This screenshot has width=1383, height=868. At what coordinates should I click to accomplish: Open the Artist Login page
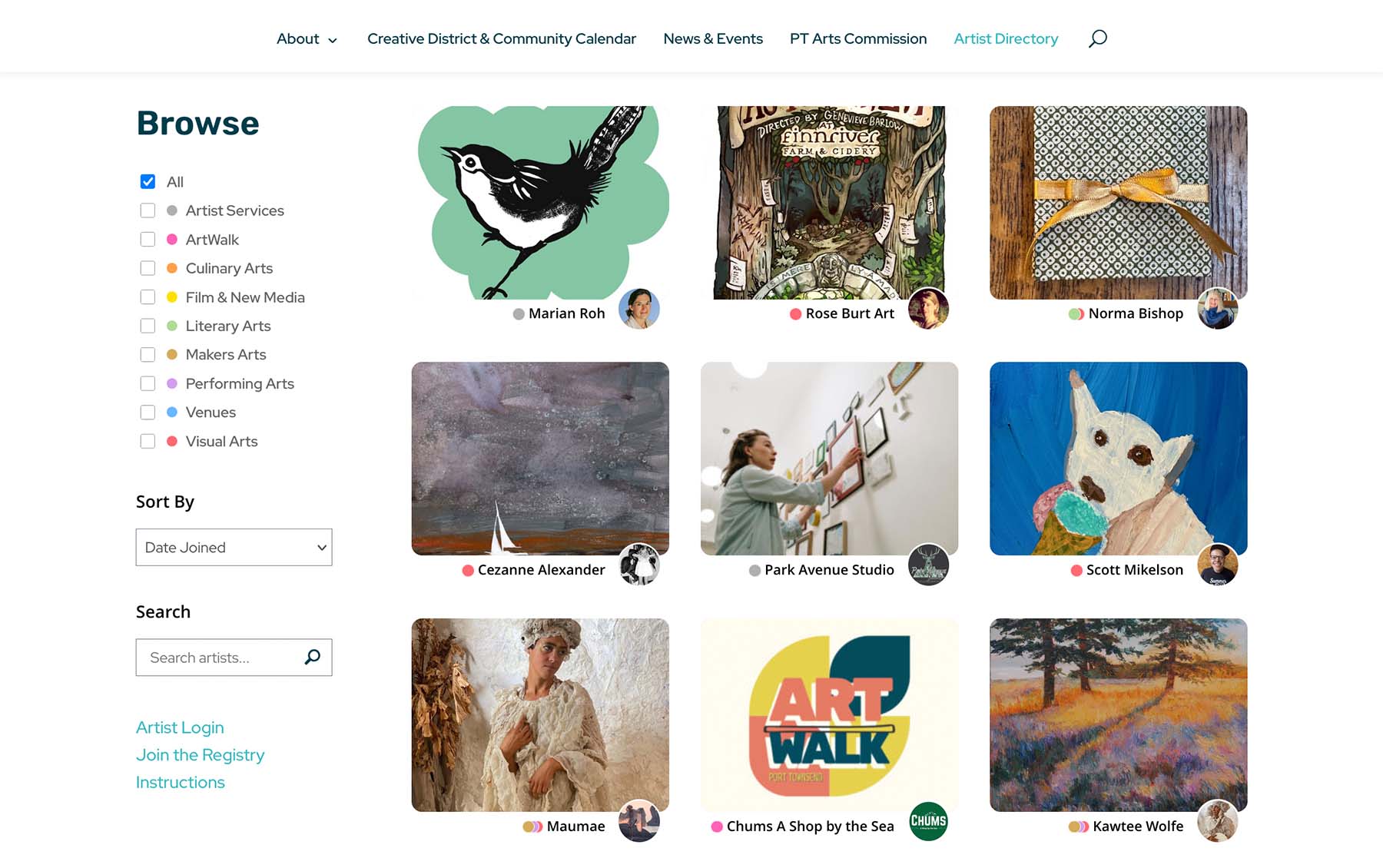[x=180, y=727]
